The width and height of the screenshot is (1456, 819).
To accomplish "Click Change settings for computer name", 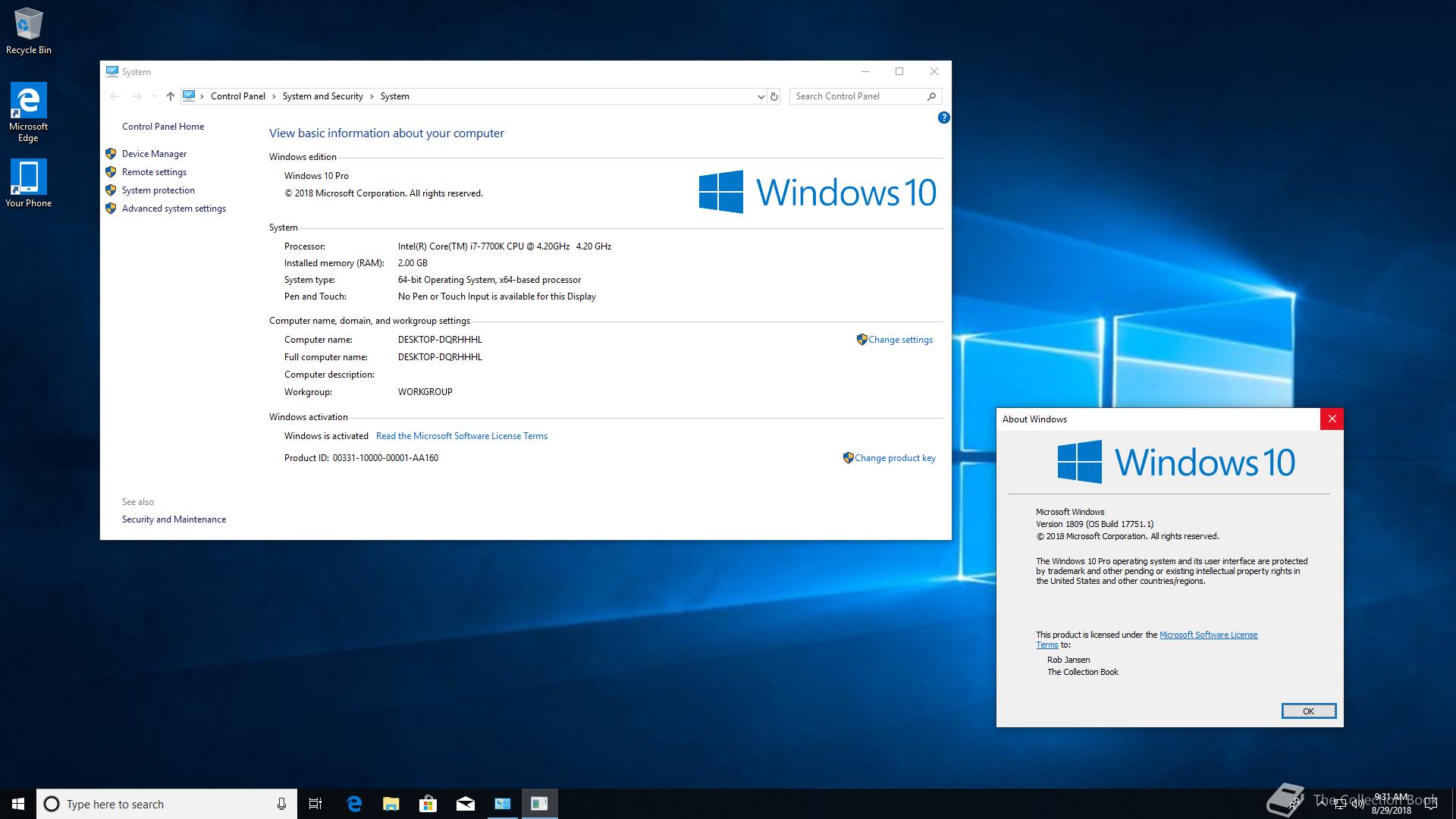I will click(x=900, y=340).
